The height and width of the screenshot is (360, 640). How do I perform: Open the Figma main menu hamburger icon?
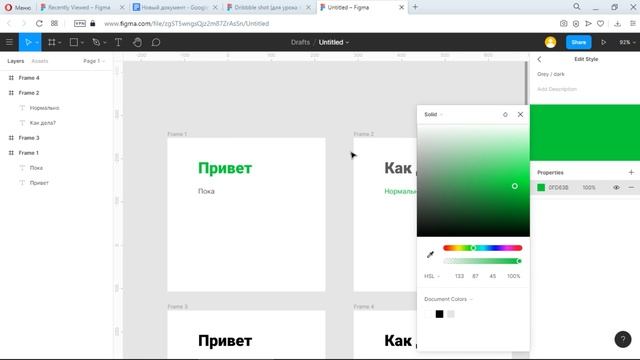click(9, 42)
